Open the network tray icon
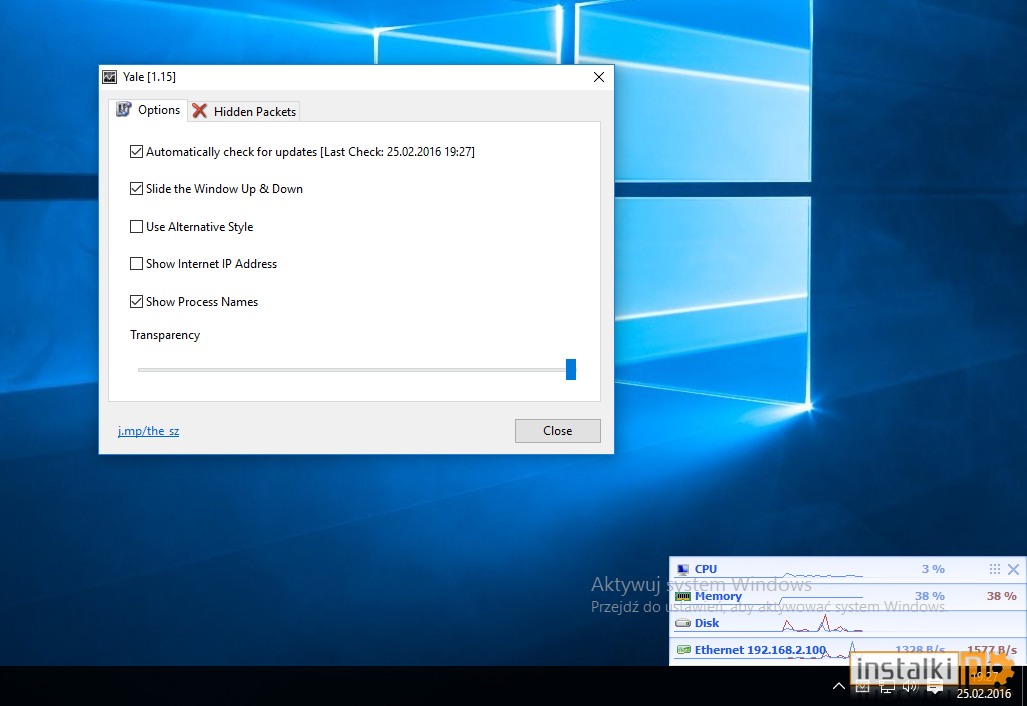 tap(887, 687)
